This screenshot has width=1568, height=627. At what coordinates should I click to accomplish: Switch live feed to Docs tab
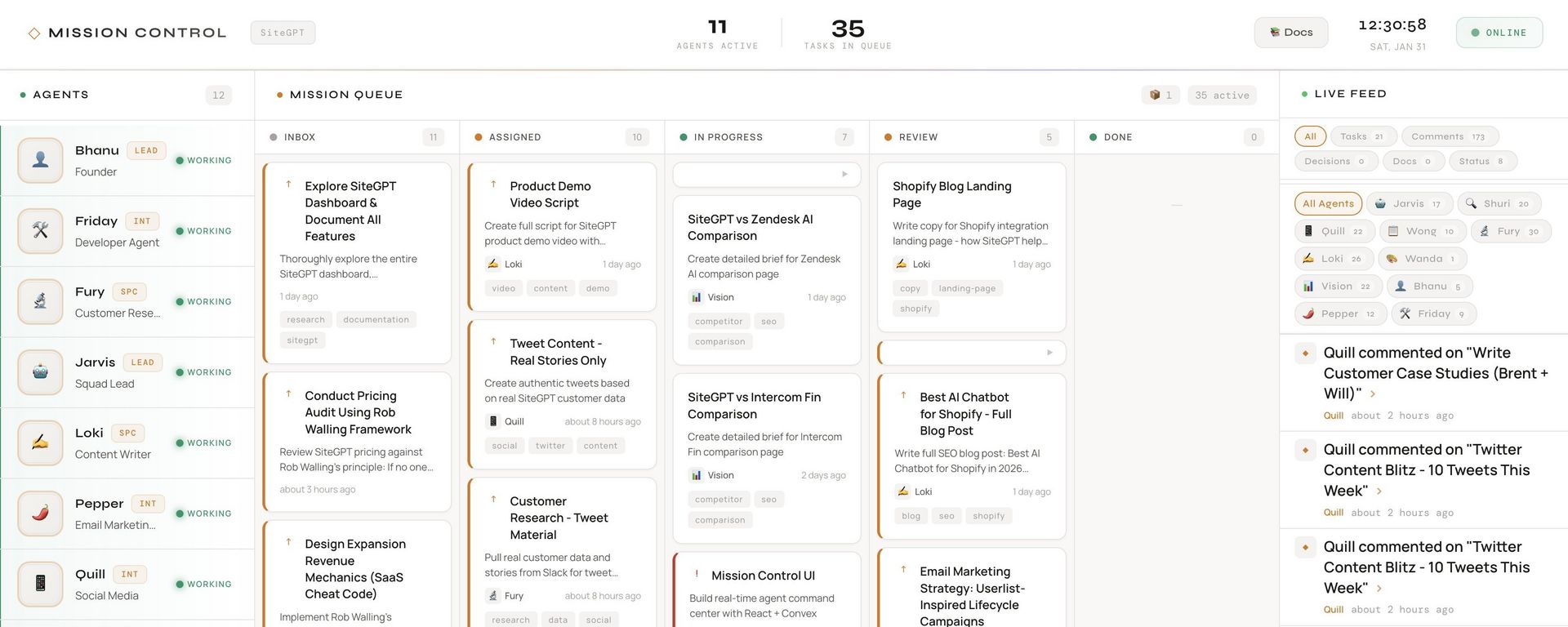1413,162
